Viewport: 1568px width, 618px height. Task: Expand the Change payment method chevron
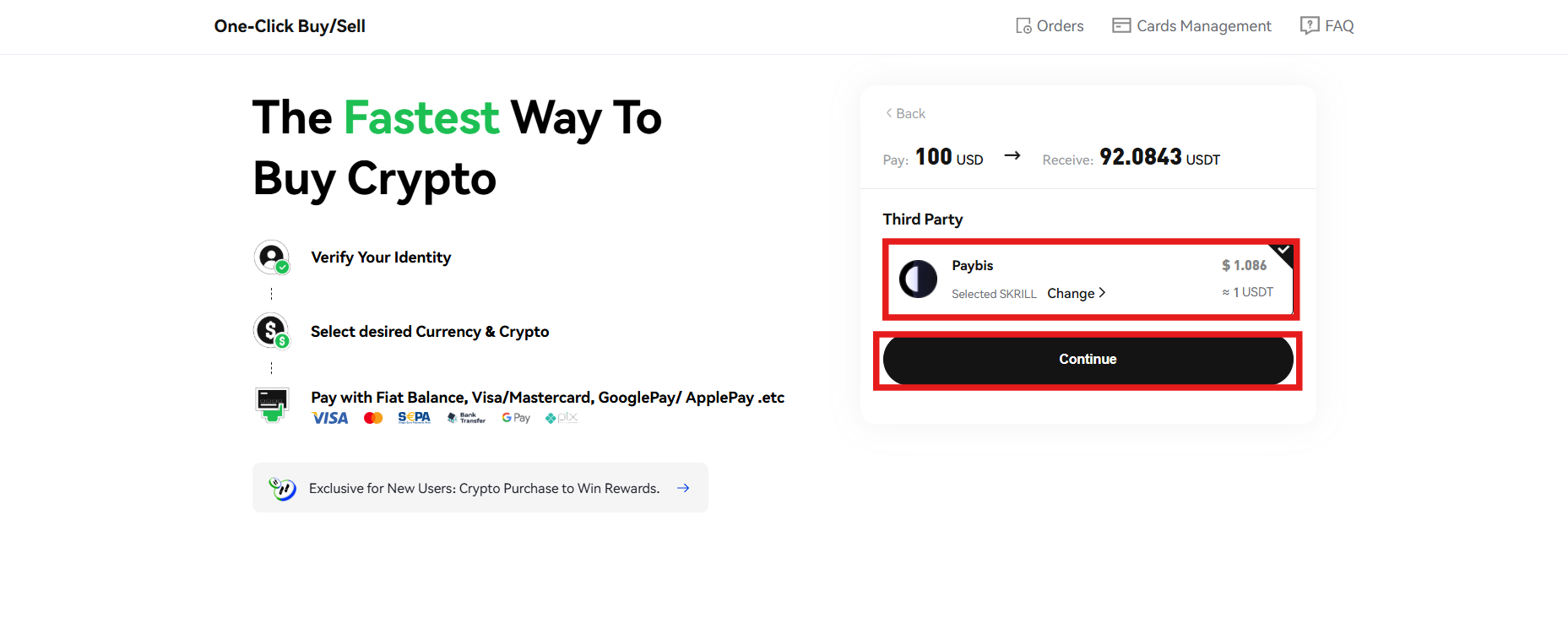pyautogui.click(x=1103, y=293)
